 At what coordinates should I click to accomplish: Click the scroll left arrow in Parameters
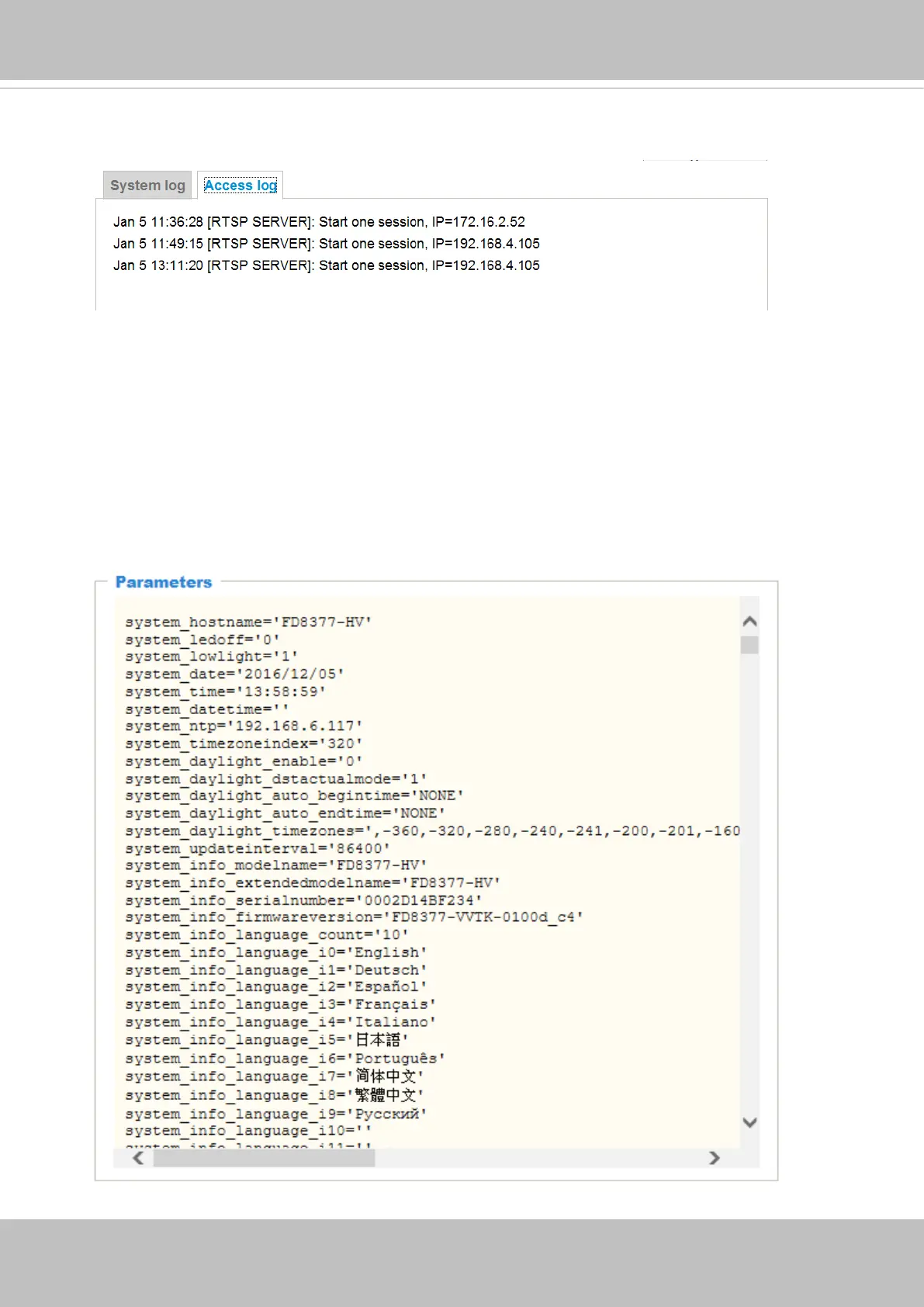click(x=138, y=1158)
